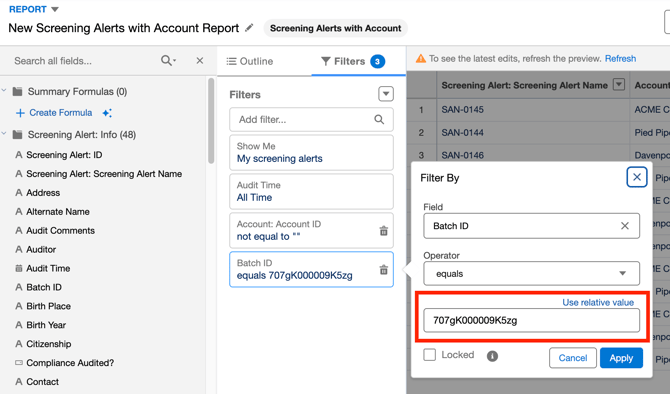Select the Birth Place field
The height and width of the screenshot is (394, 670).
[x=48, y=306]
